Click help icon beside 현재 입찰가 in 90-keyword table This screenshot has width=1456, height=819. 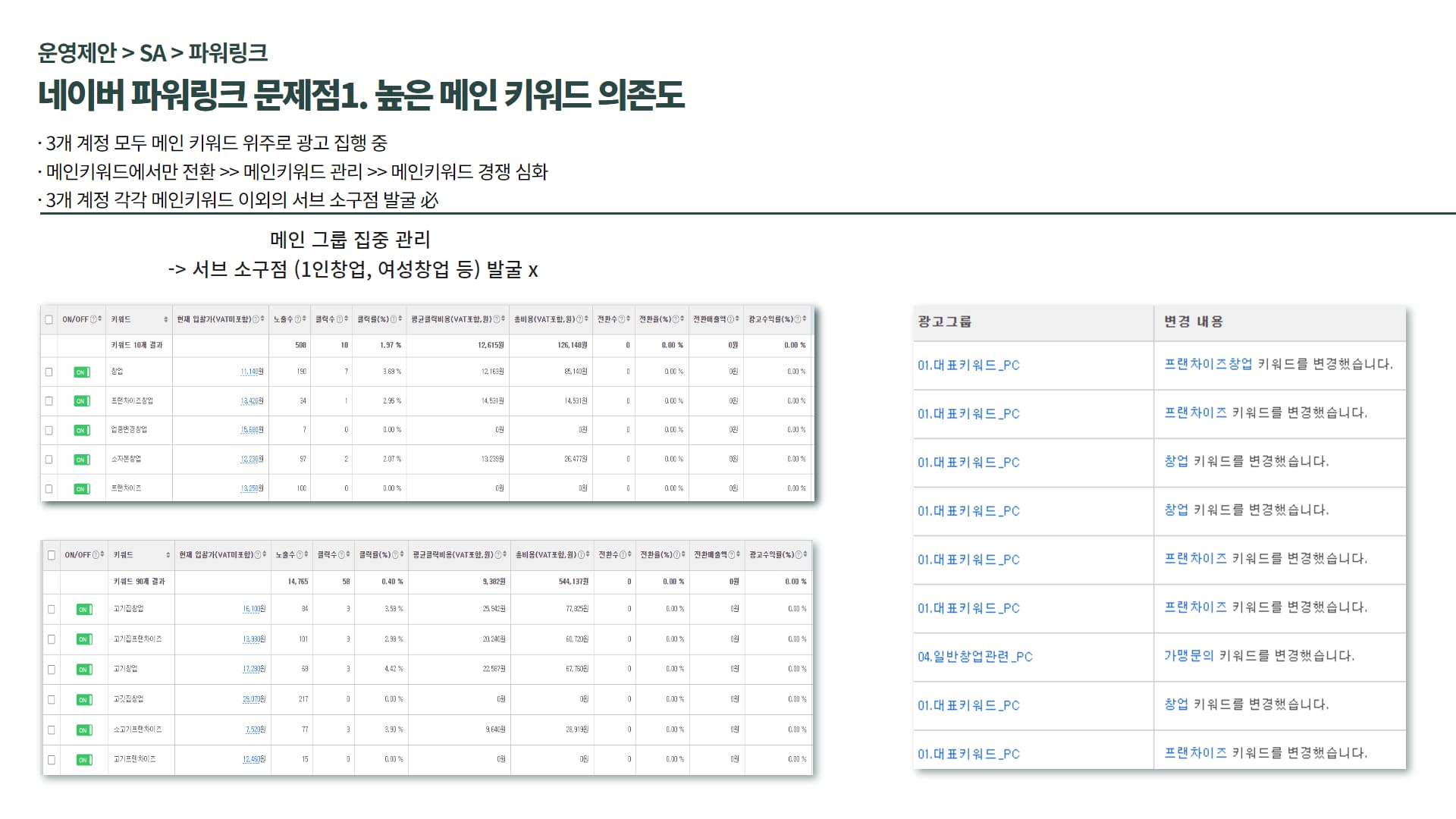pos(257,555)
